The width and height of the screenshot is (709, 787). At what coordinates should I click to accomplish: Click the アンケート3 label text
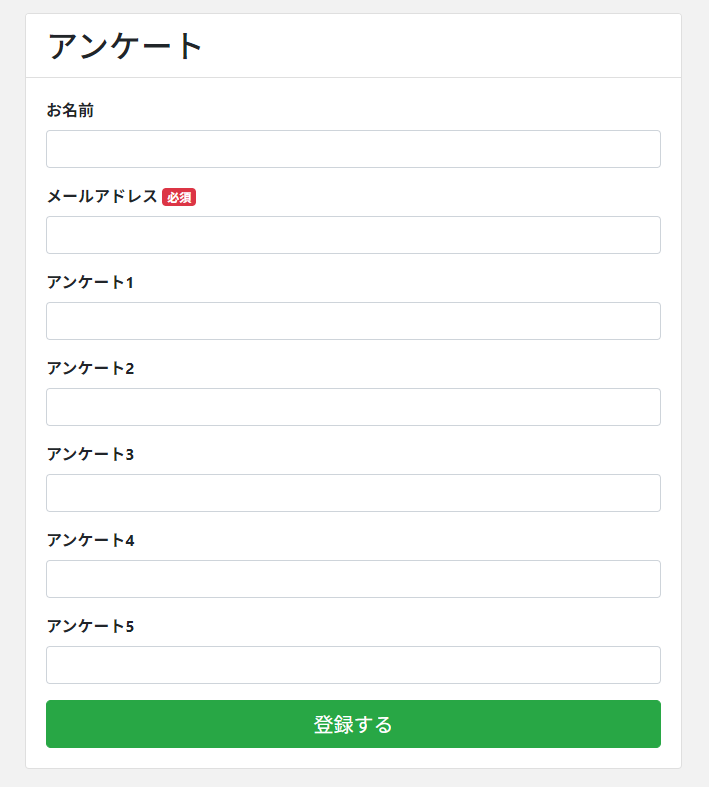tap(90, 455)
